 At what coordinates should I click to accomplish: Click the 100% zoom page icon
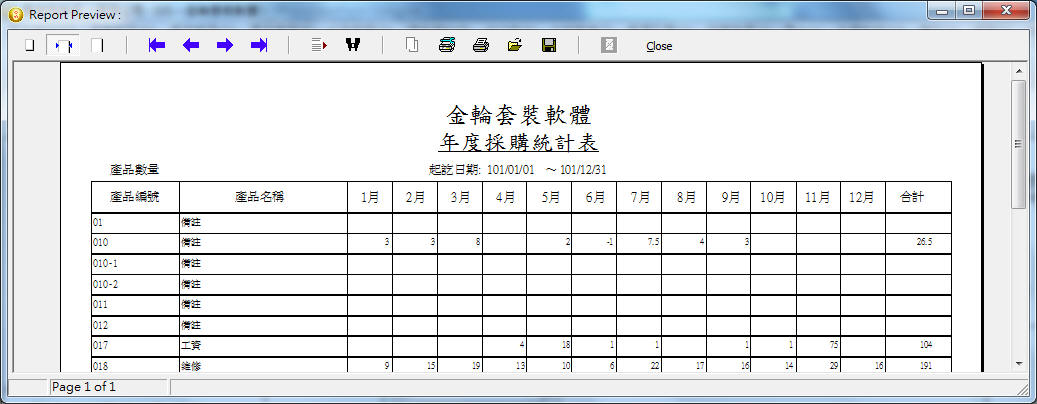point(97,46)
